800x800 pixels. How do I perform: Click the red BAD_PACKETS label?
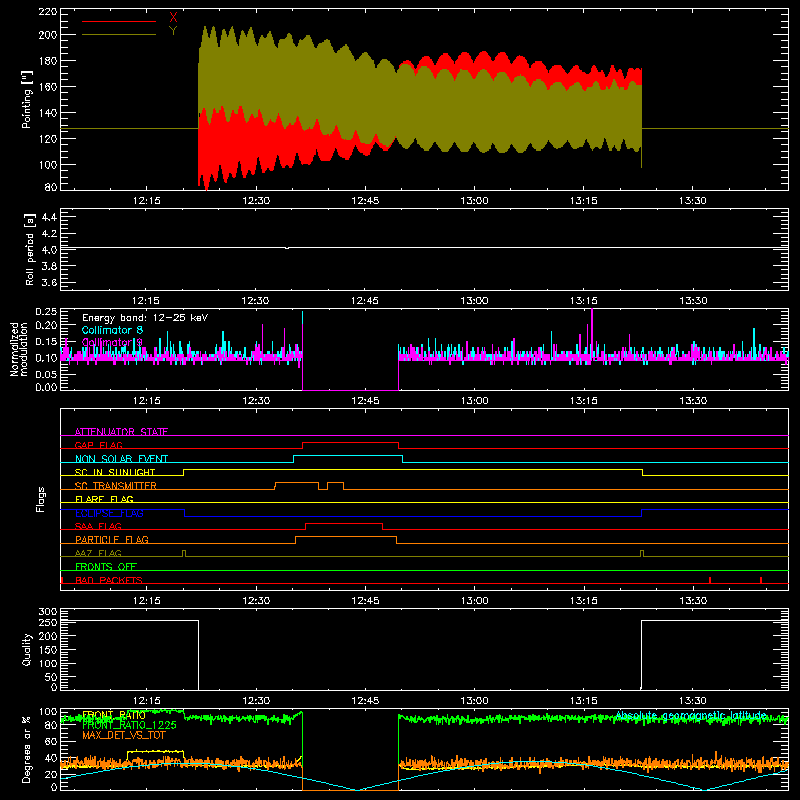coord(109,580)
